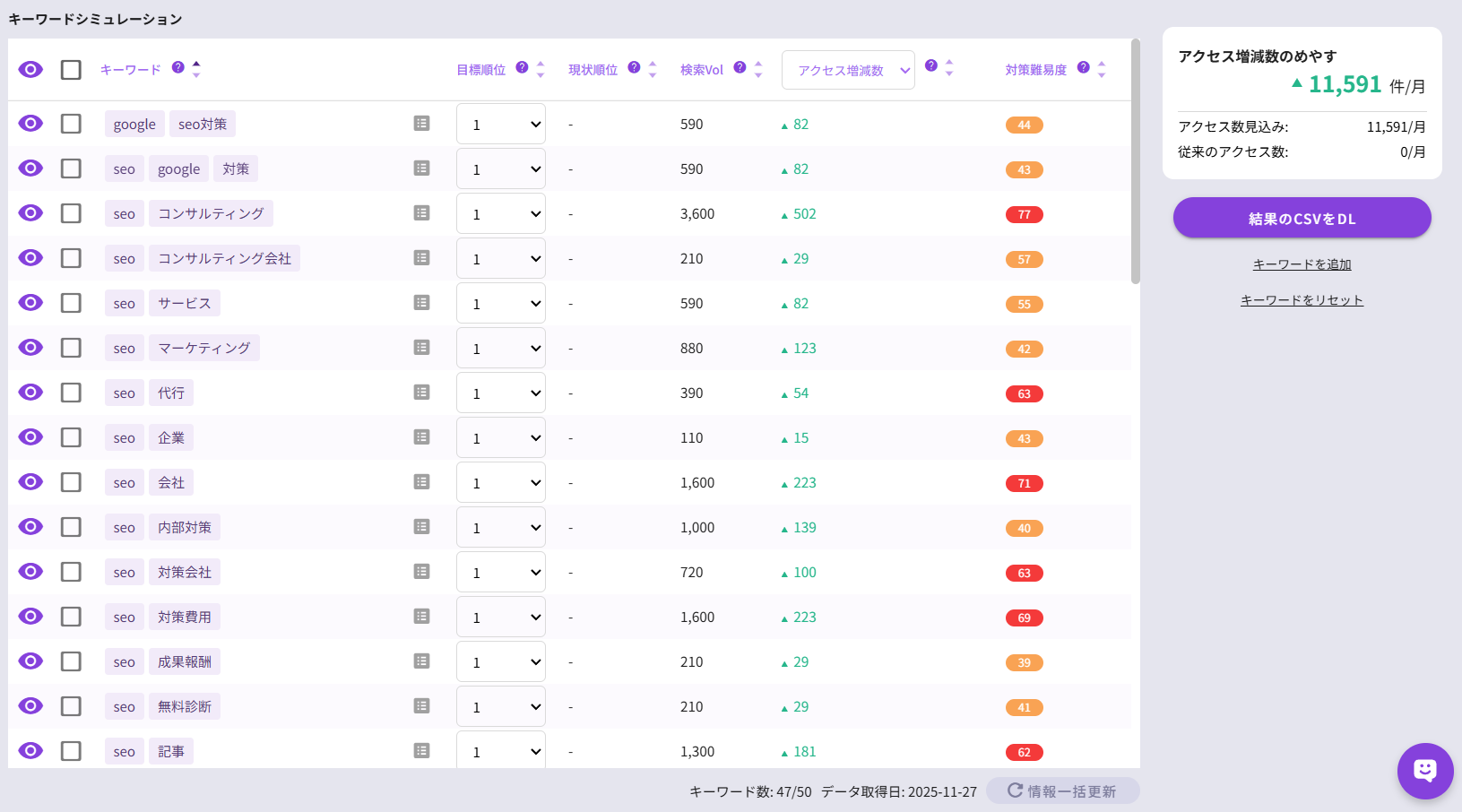Open the help tooltip next to キーワード header
1462x812 pixels.
tap(177, 66)
